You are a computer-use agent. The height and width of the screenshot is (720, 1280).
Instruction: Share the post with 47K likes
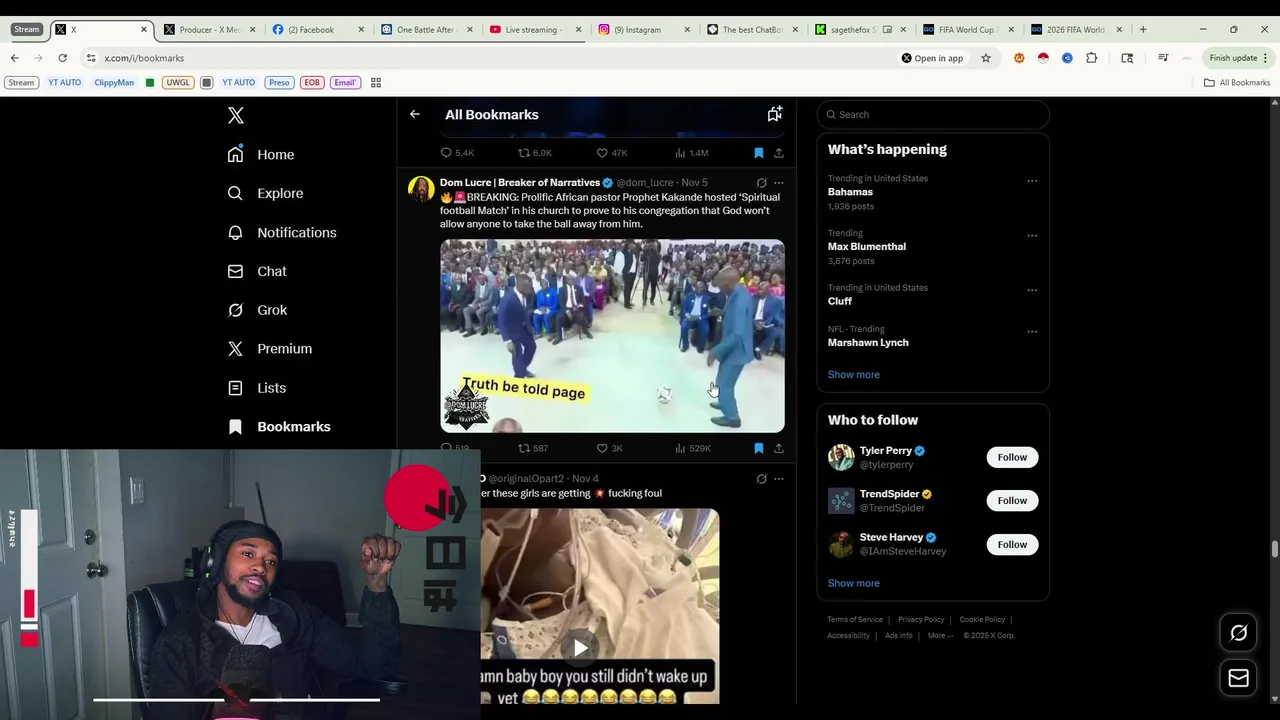coord(778,153)
